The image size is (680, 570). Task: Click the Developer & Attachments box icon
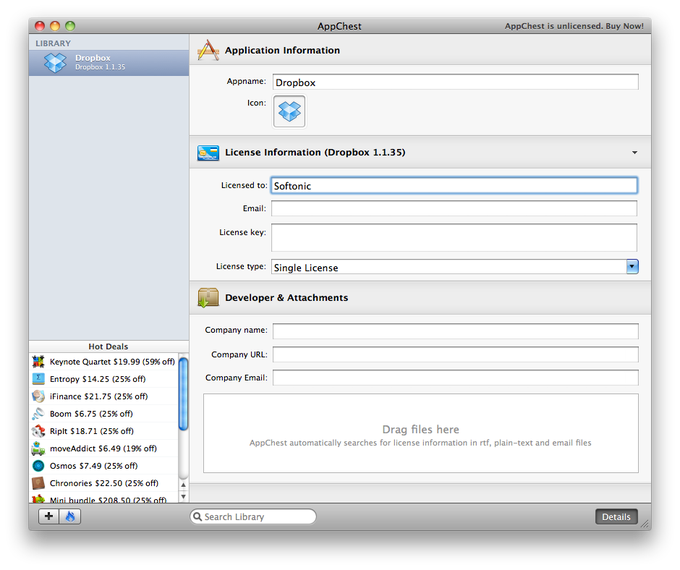(x=208, y=298)
